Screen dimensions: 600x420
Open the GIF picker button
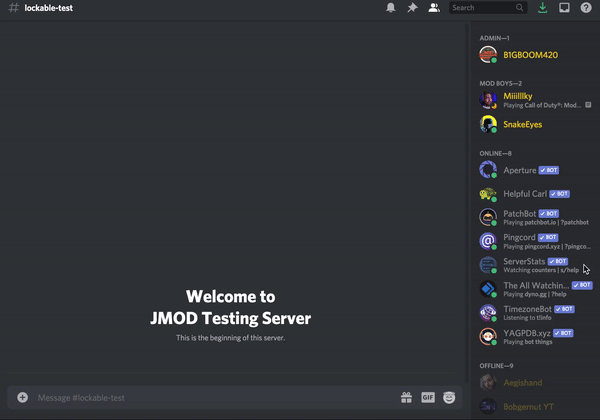[428, 397]
